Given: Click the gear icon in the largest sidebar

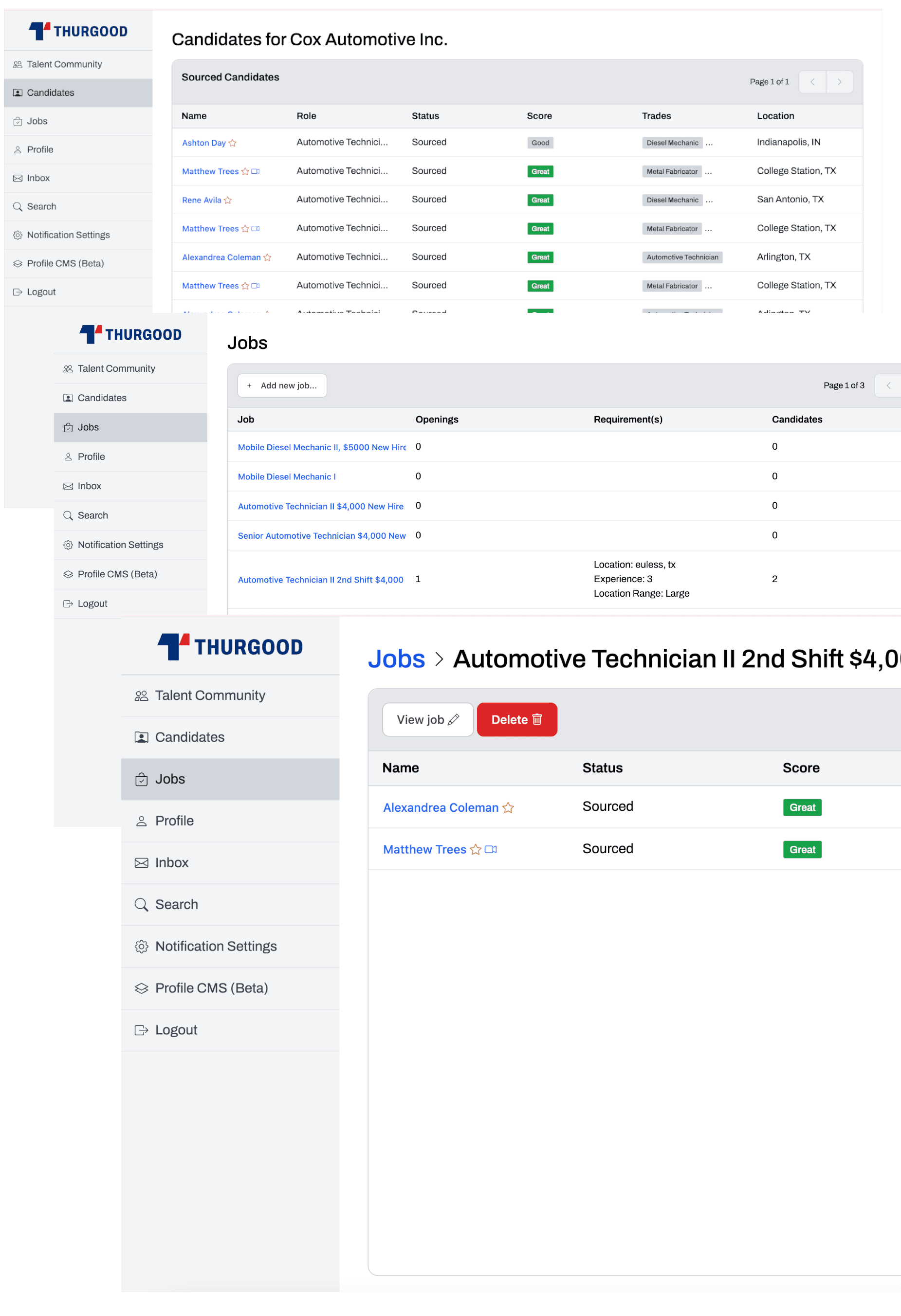Looking at the screenshot, I should coord(141,946).
